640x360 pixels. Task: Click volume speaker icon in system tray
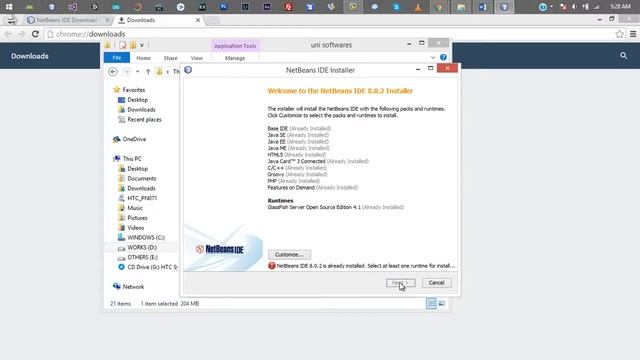pyautogui.click(x=574, y=7)
